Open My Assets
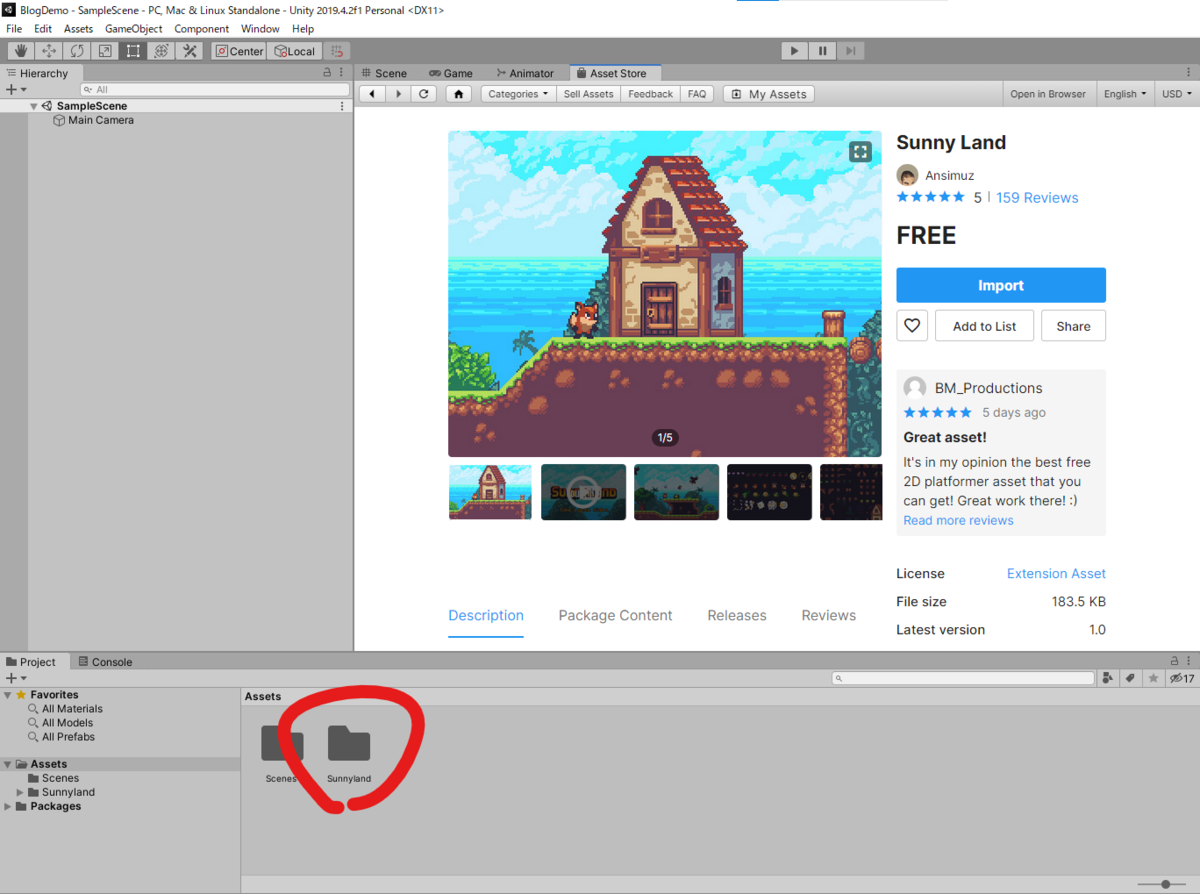This screenshot has width=1200, height=894. (x=768, y=94)
